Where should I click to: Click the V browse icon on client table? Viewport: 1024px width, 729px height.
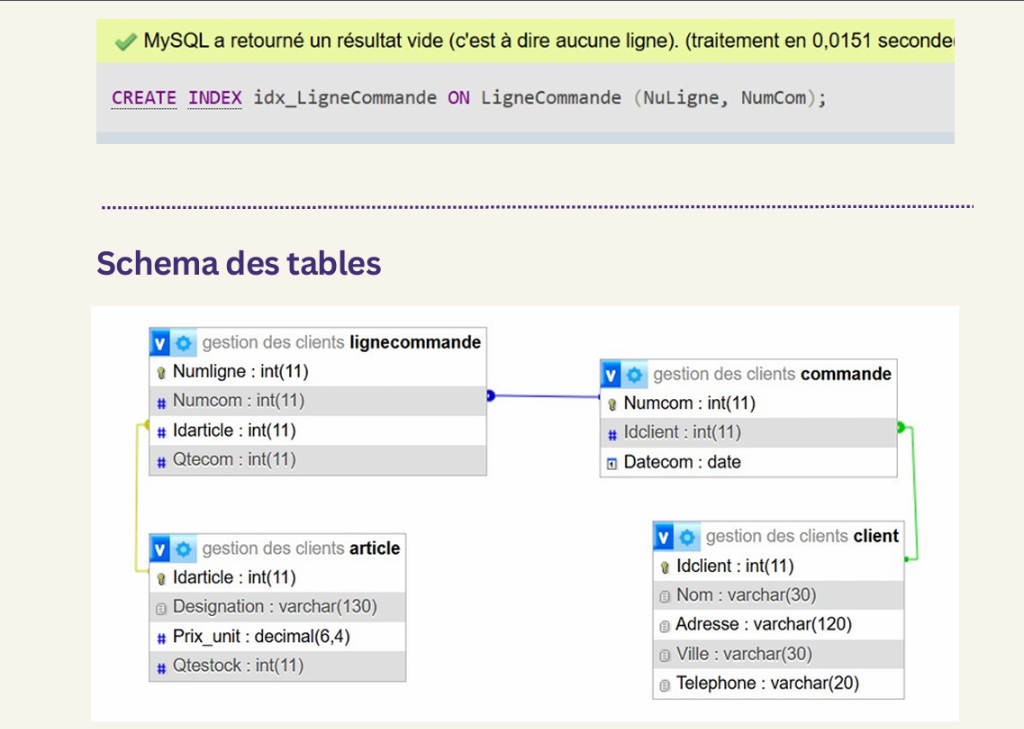pyautogui.click(x=668, y=536)
